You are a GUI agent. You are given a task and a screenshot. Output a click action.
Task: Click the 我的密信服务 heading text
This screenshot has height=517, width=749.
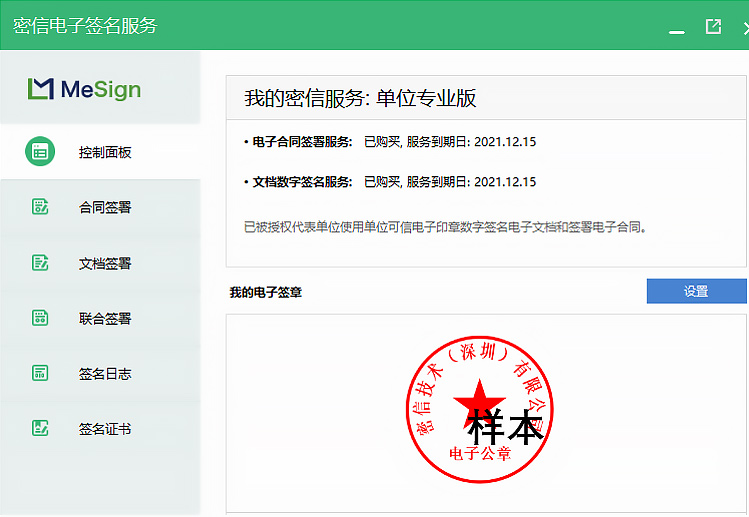point(360,98)
